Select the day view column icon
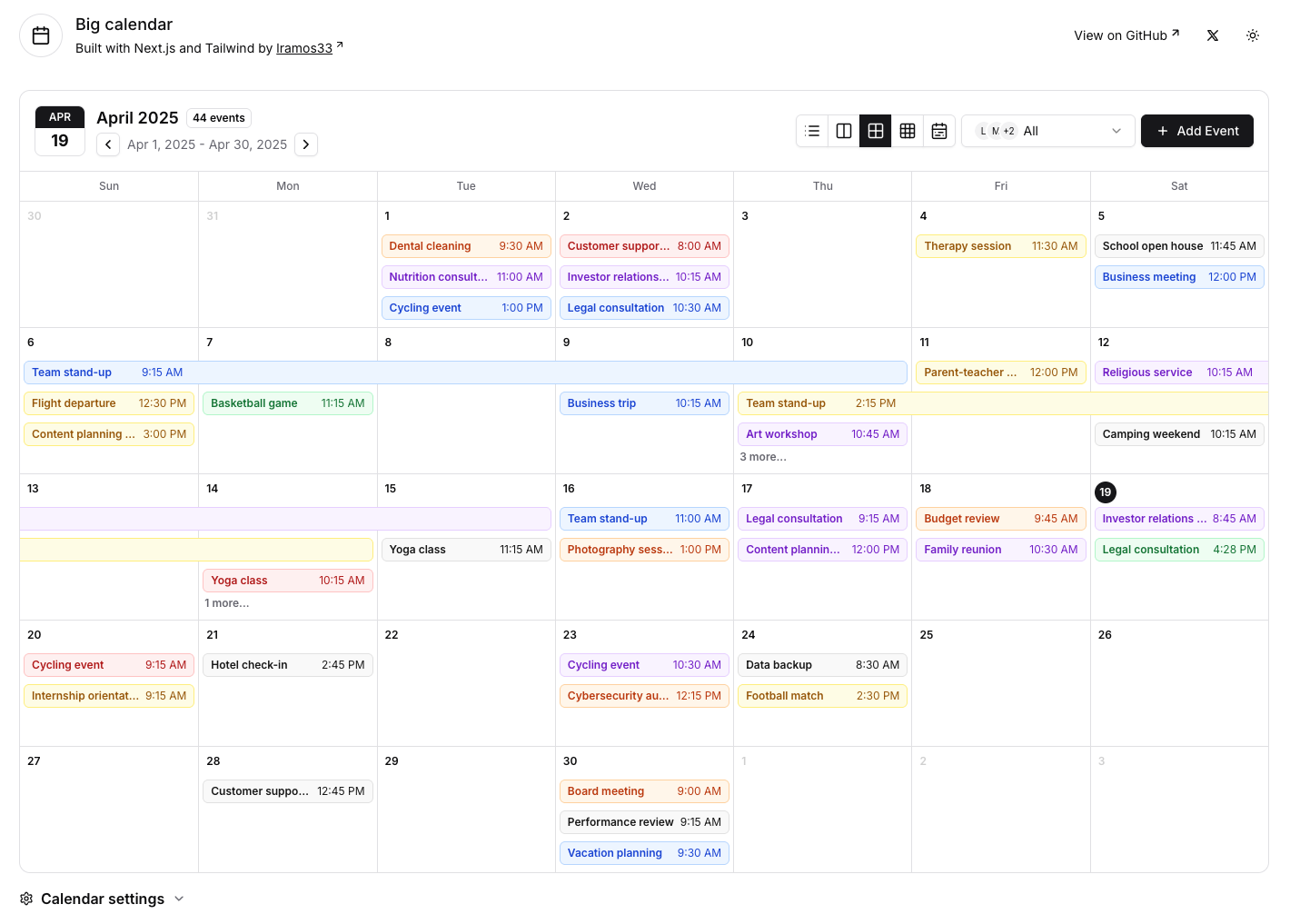Image resolution: width=1290 pixels, height=924 pixels. 844,131
